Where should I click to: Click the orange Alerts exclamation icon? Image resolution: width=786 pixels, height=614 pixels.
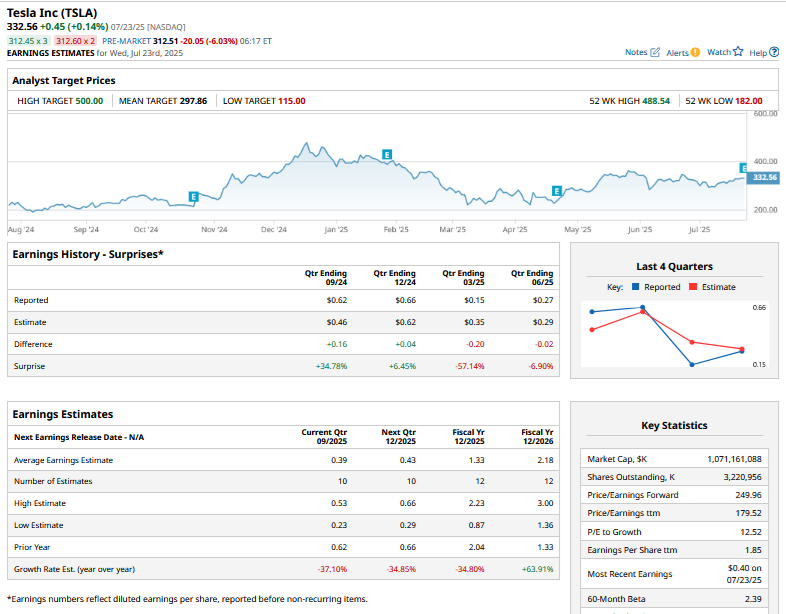[x=695, y=52]
